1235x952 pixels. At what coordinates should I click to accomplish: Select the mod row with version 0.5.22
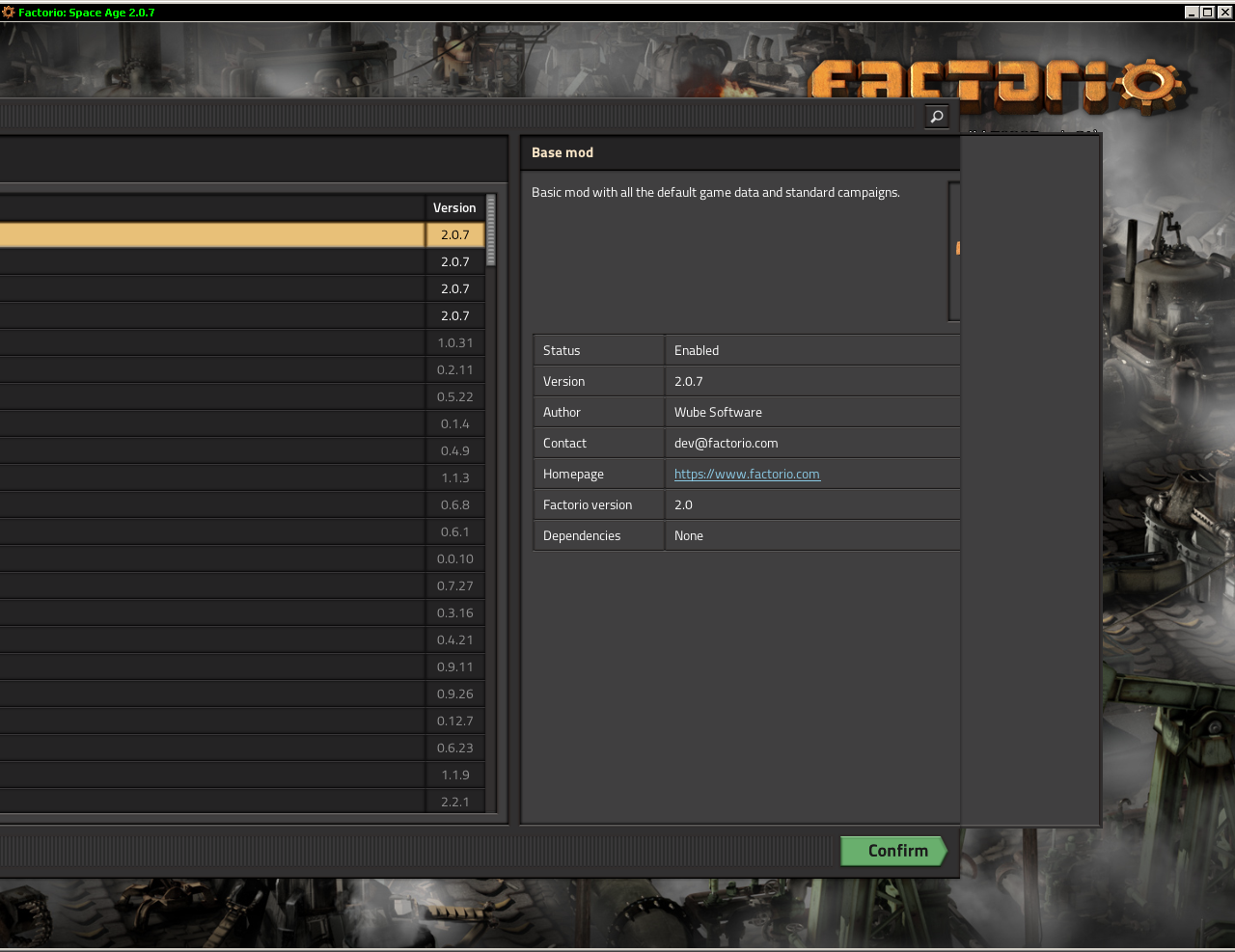coord(242,396)
